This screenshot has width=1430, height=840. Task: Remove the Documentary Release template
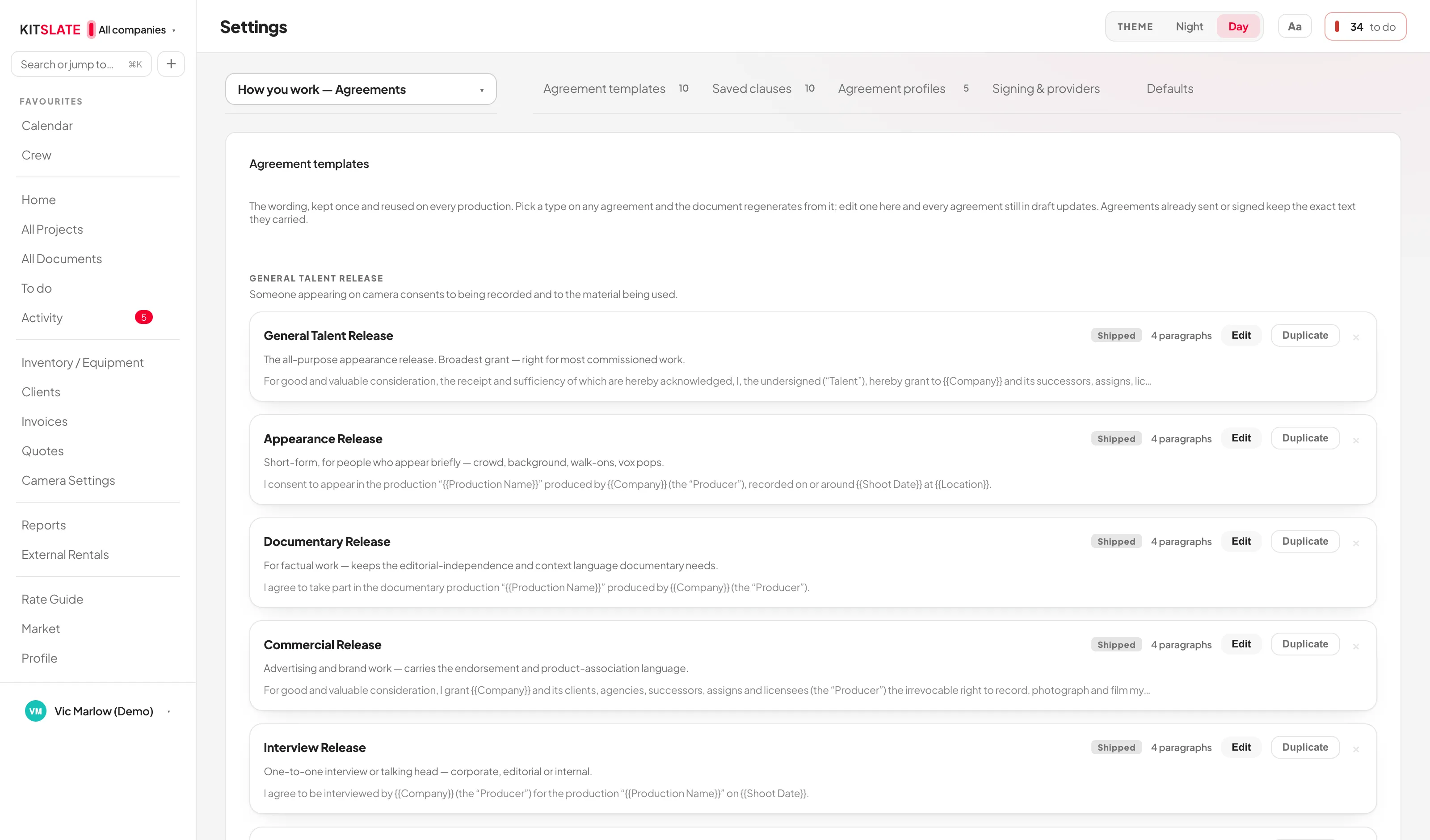[1356, 543]
